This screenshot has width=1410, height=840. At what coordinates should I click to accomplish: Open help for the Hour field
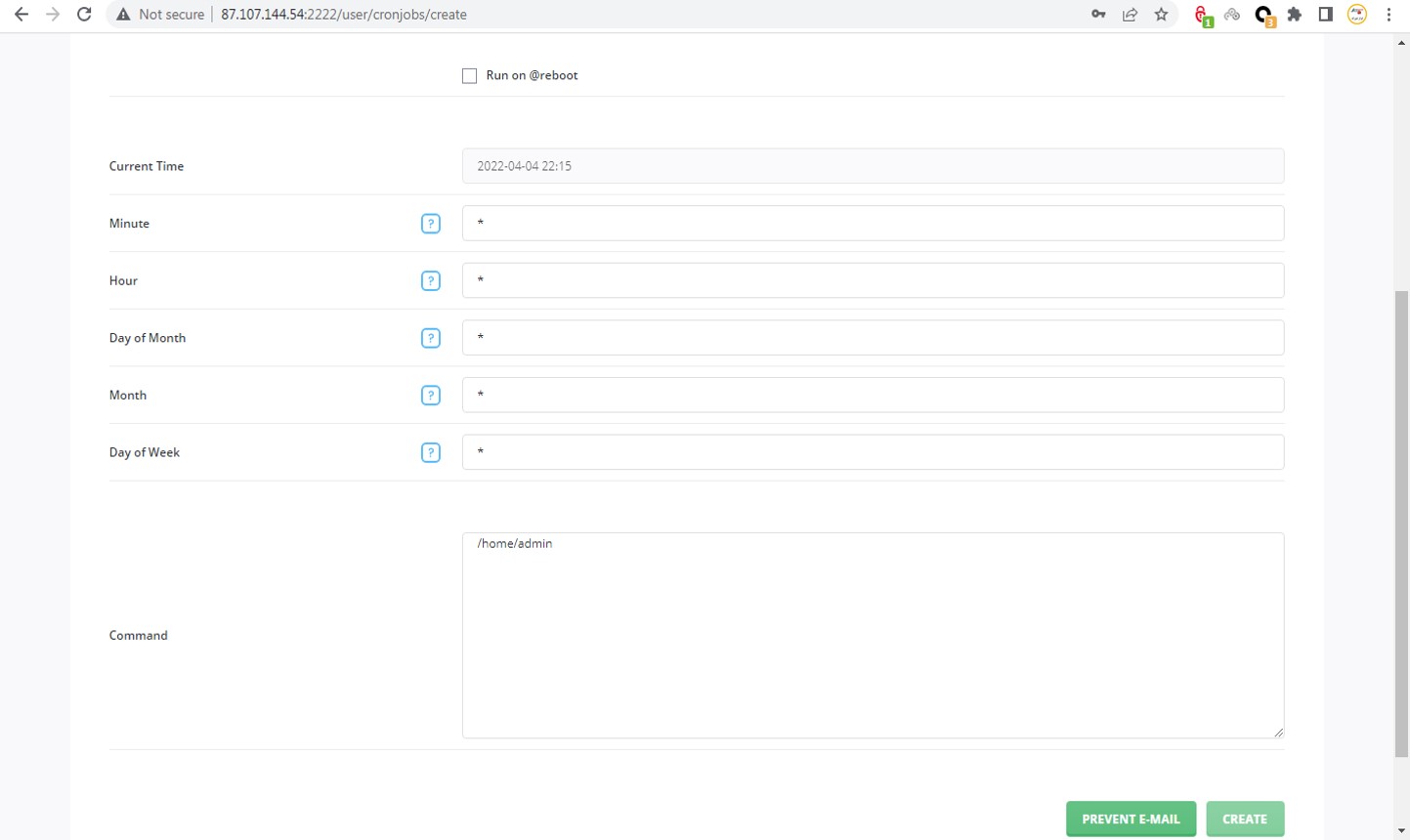point(431,280)
